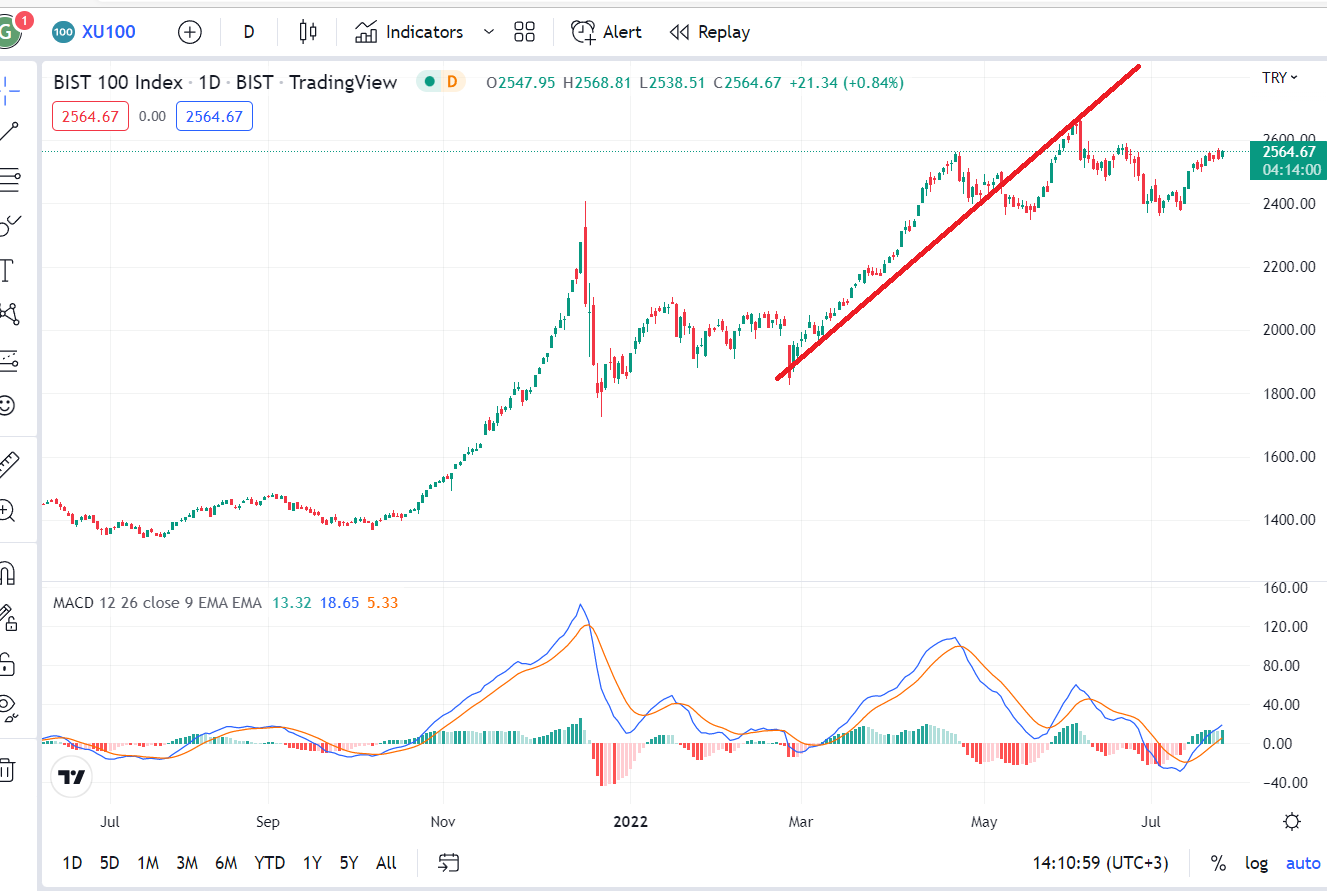The width and height of the screenshot is (1327, 891).
Task: Click the TradingView logo on chart
Action: (x=70, y=776)
